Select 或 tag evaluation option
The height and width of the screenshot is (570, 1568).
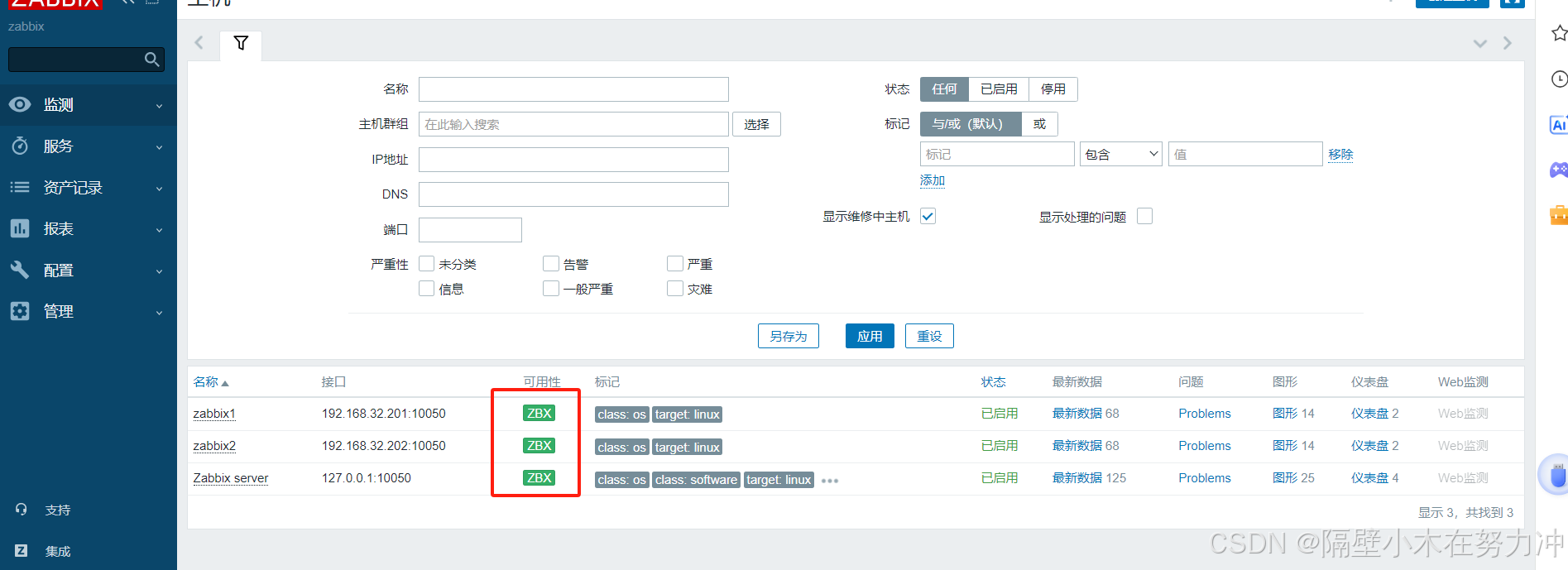tap(1039, 124)
